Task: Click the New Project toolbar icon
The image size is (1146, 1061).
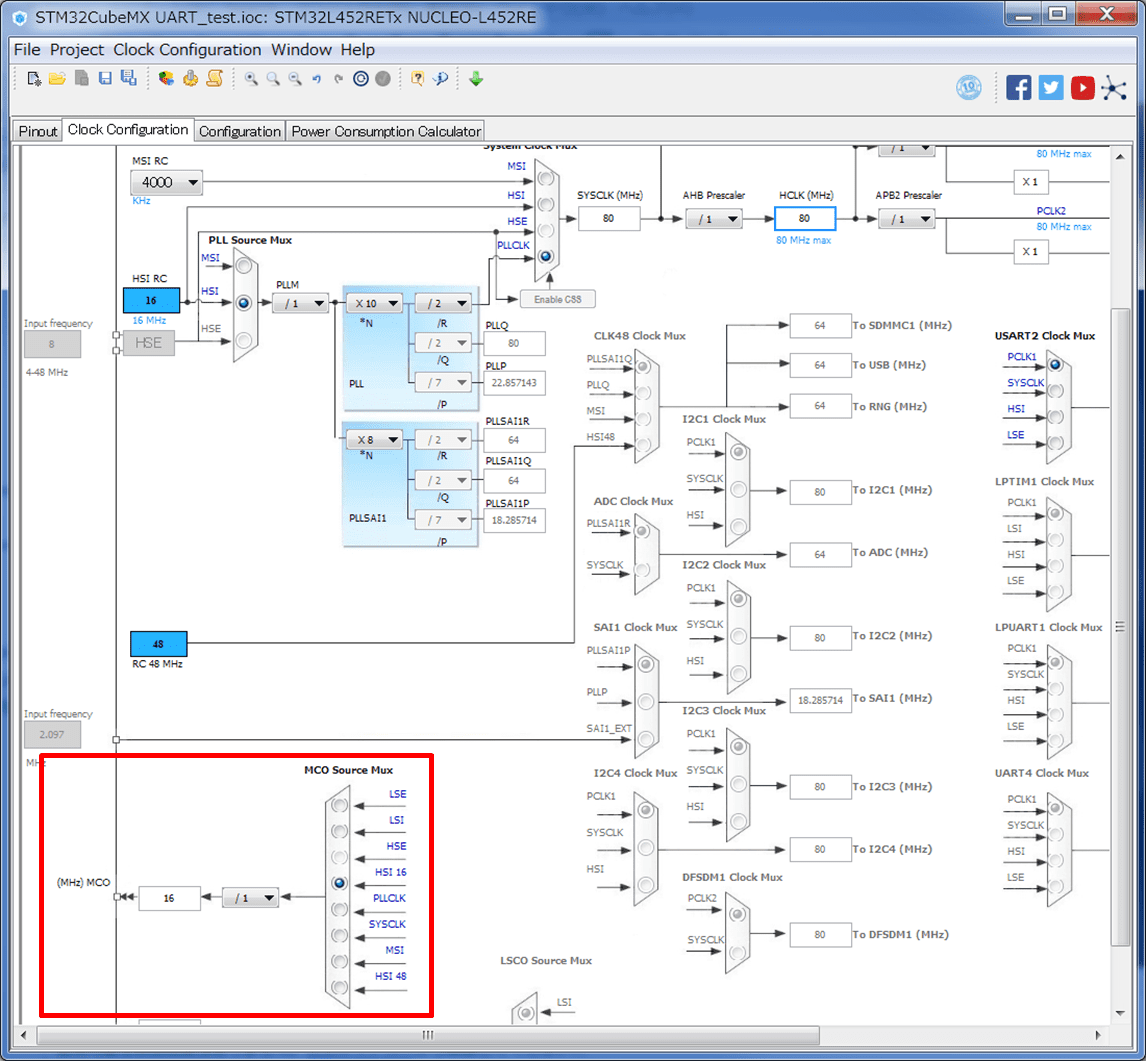Action: [x=34, y=79]
